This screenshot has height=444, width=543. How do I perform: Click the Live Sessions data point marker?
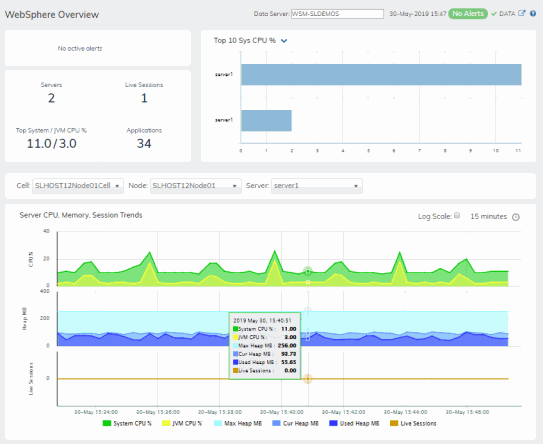click(x=308, y=379)
